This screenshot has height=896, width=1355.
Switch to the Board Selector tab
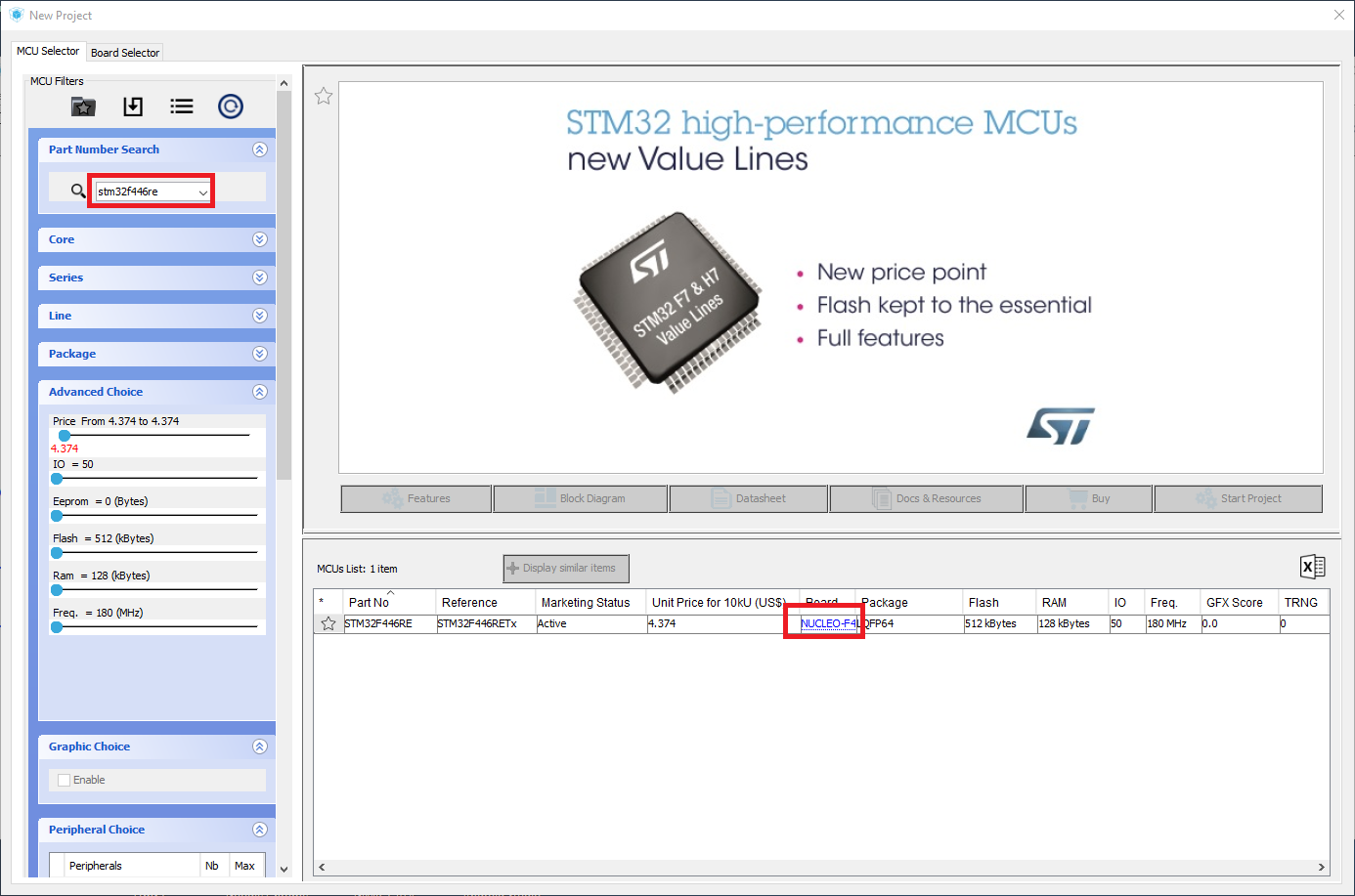pos(124,52)
